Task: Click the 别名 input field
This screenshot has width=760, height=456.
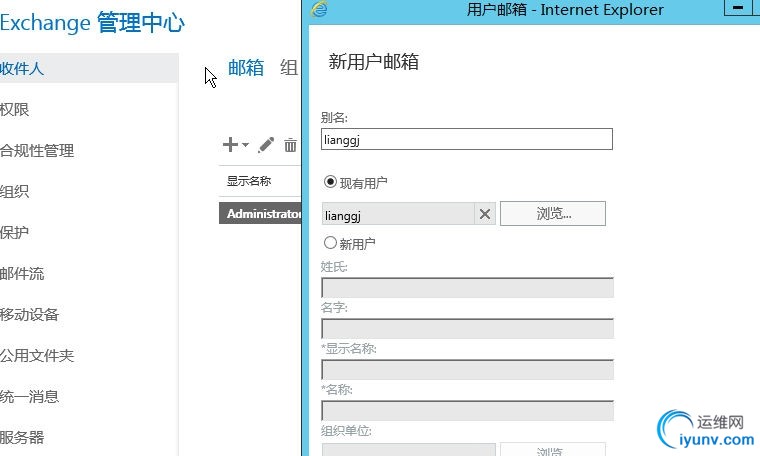Action: (467, 139)
